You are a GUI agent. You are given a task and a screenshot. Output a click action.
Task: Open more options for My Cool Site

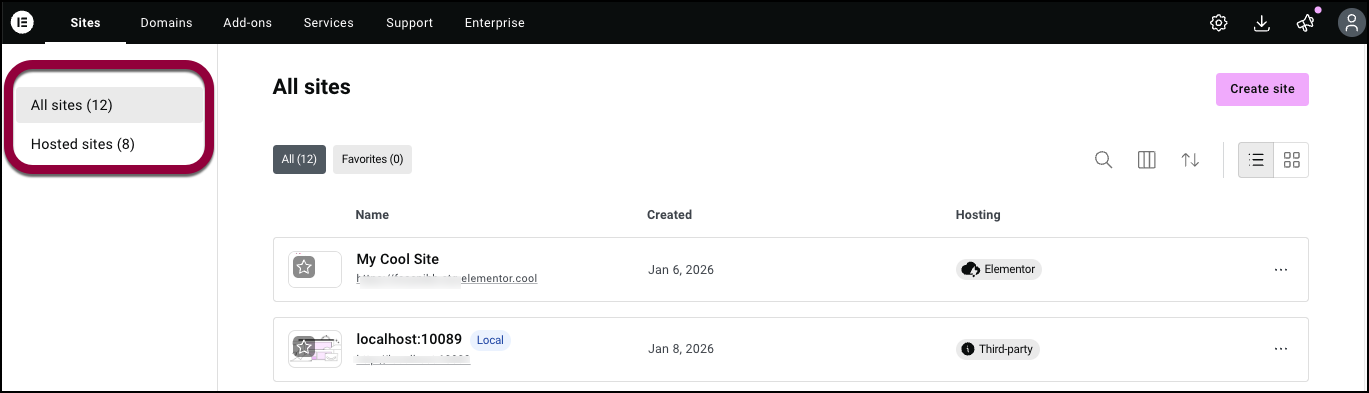point(1280,269)
